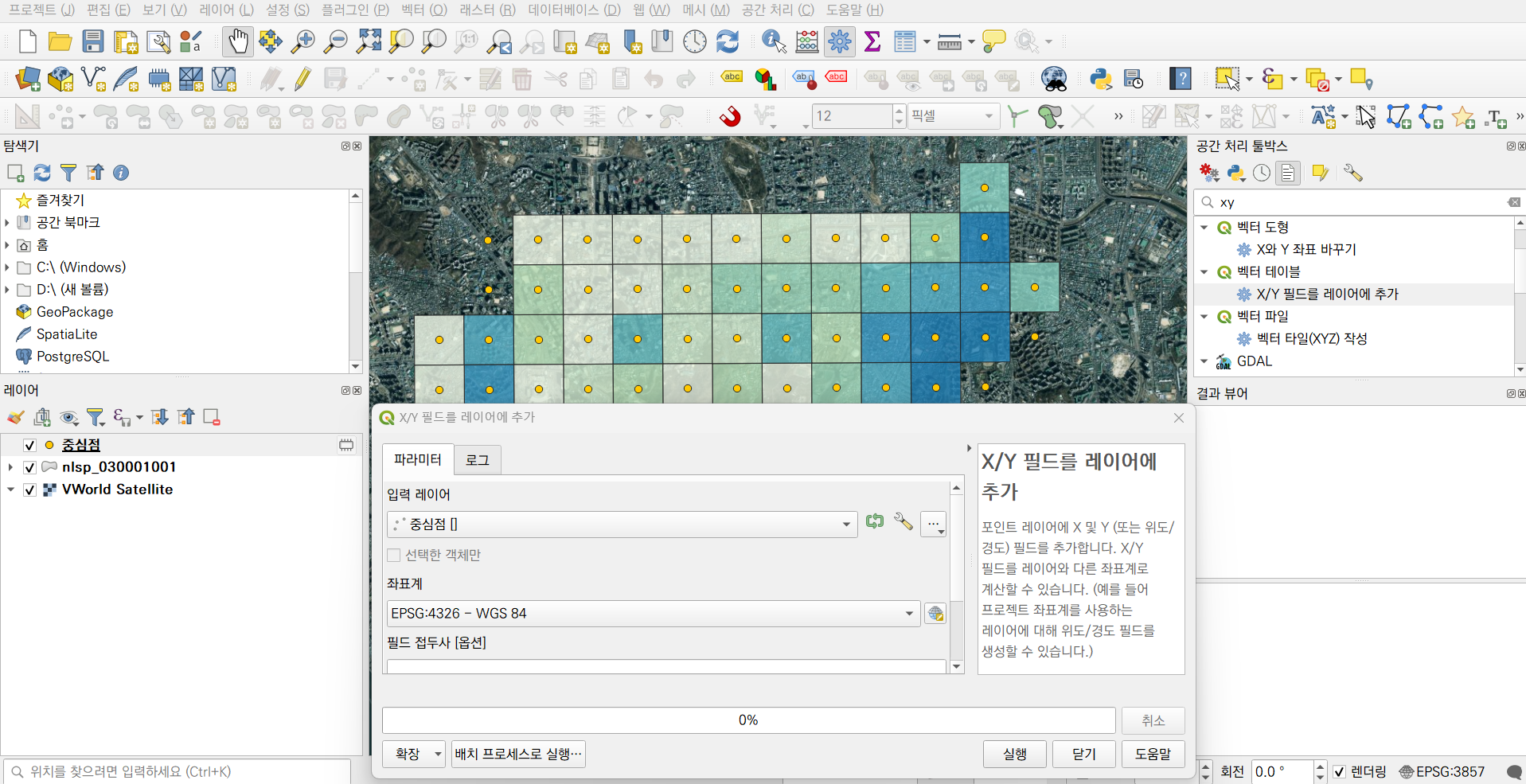Collapse the 벡터 테이블 group in toolbox
This screenshot has width=1526, height=784.
[1204, 272]
